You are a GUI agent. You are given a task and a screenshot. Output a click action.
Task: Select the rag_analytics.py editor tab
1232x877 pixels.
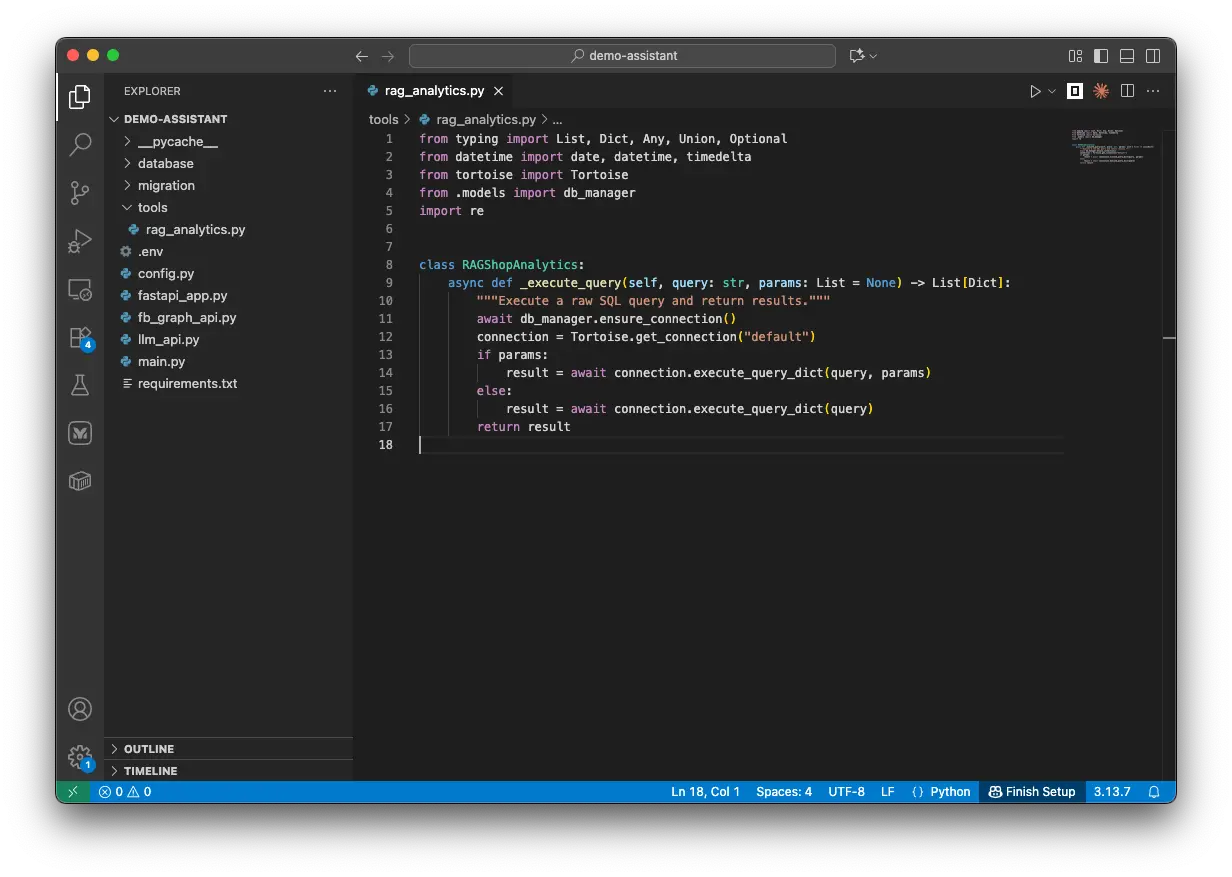(x=434, y=90)
